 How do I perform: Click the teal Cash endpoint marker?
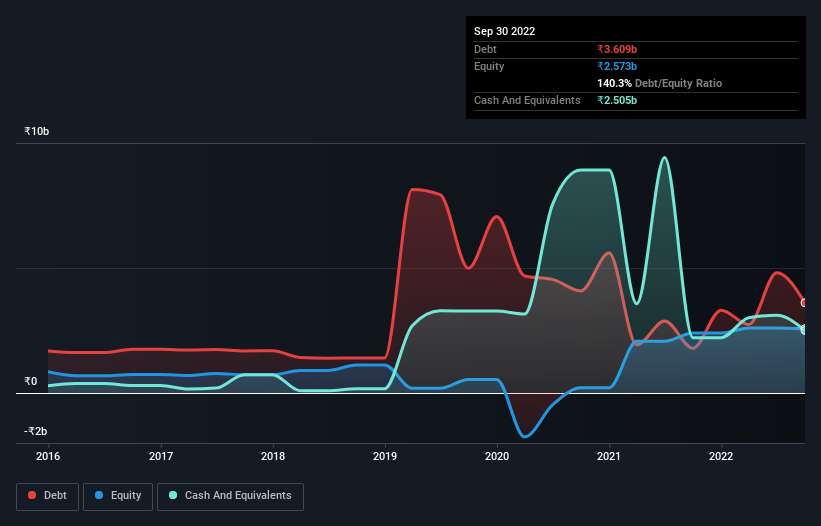(805, 330)
